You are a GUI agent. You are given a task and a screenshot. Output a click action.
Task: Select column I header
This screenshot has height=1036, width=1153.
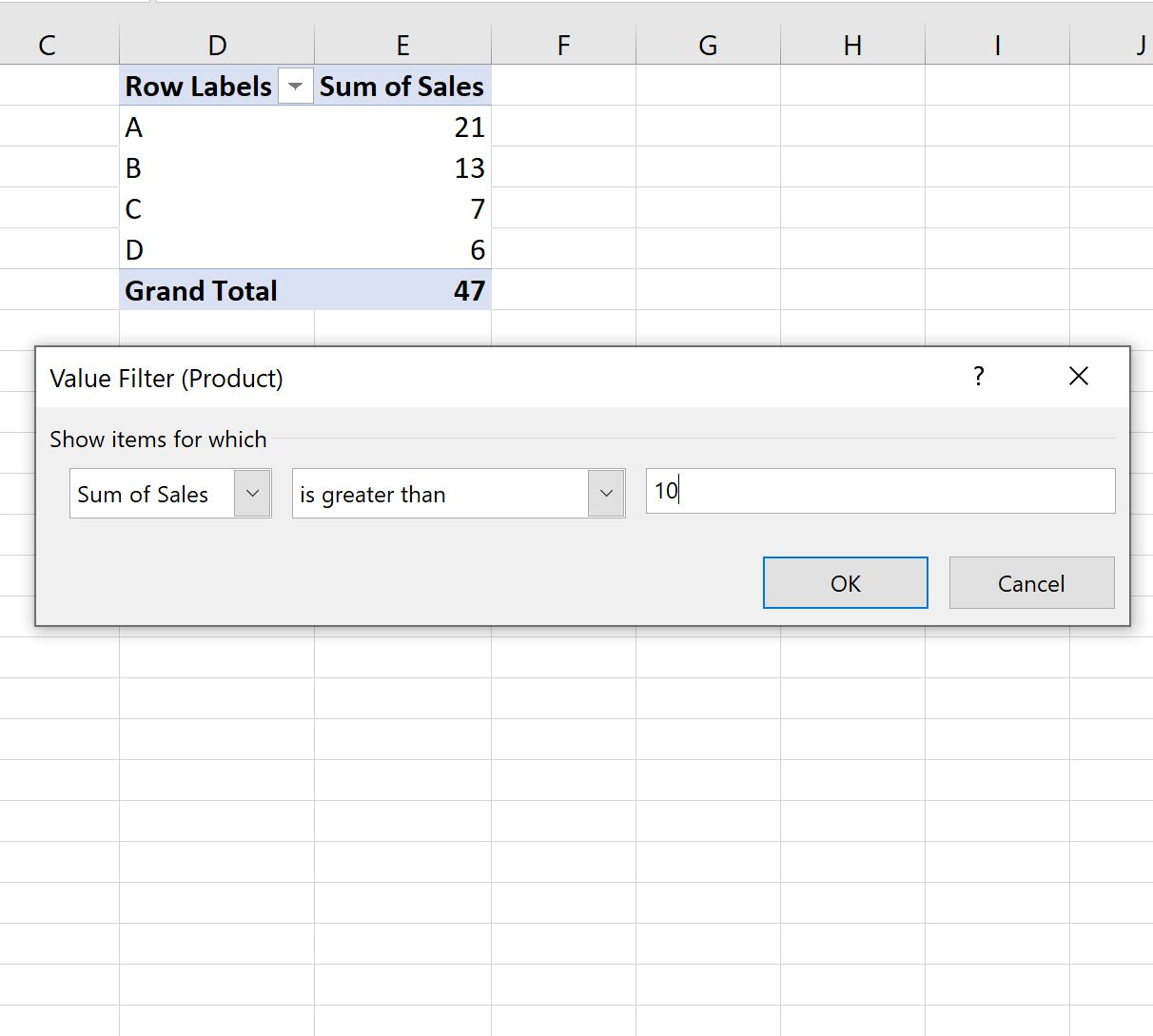tap(997, 45)
